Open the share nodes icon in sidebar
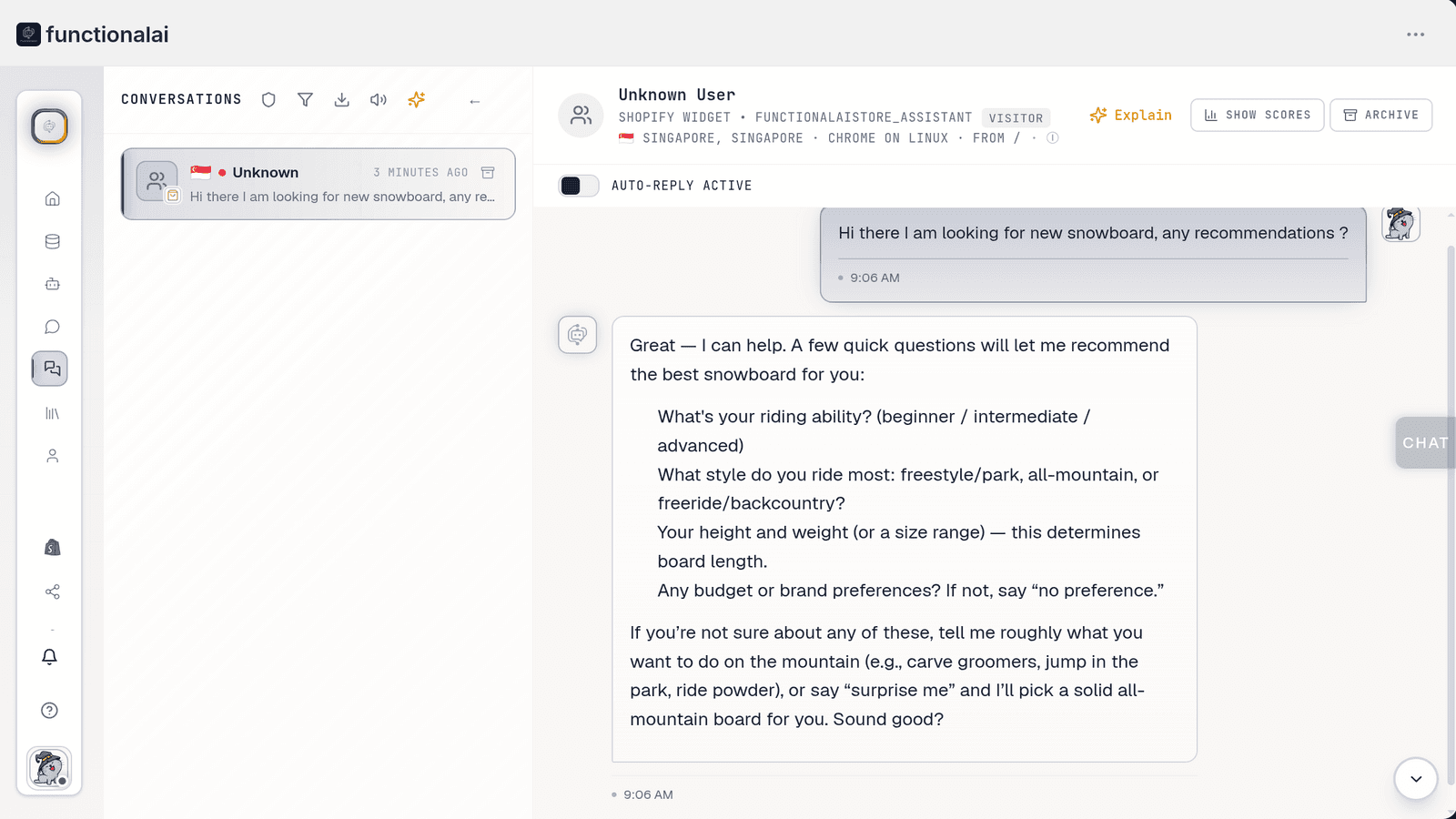Screen dimensions: 1456x819 [x=52, y=591]
